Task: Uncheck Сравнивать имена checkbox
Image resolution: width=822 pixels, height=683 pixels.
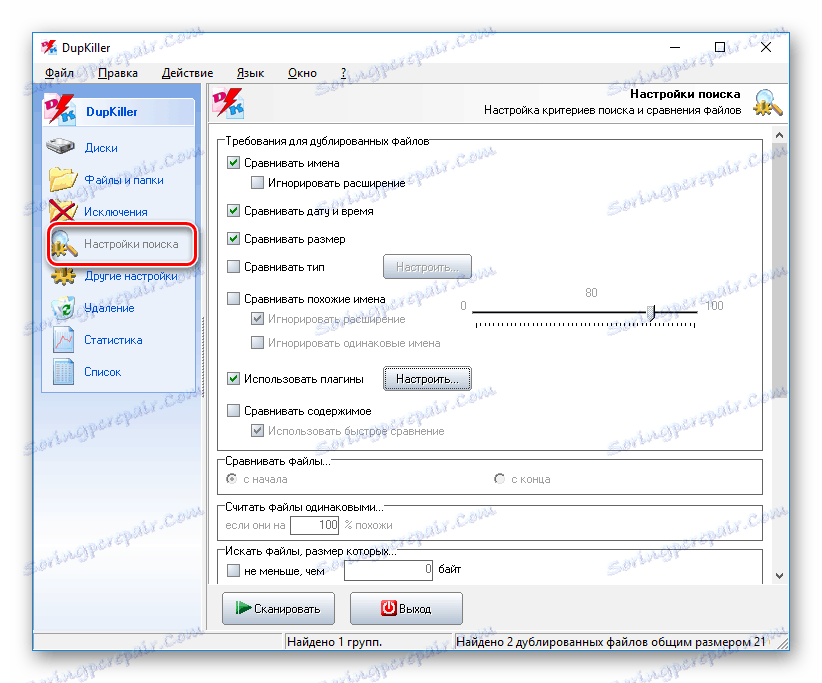Action: 233,162
